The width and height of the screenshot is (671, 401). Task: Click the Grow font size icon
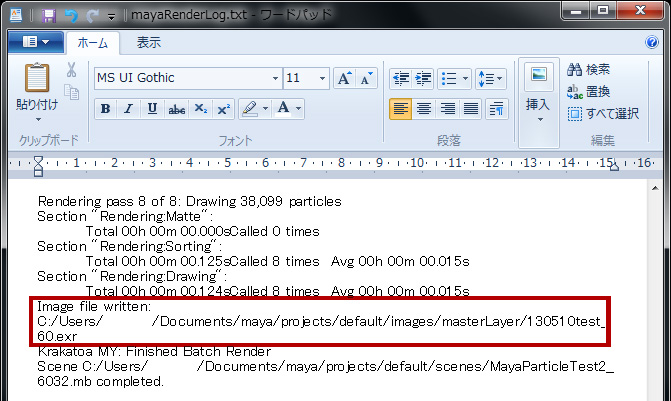[344, 78]
